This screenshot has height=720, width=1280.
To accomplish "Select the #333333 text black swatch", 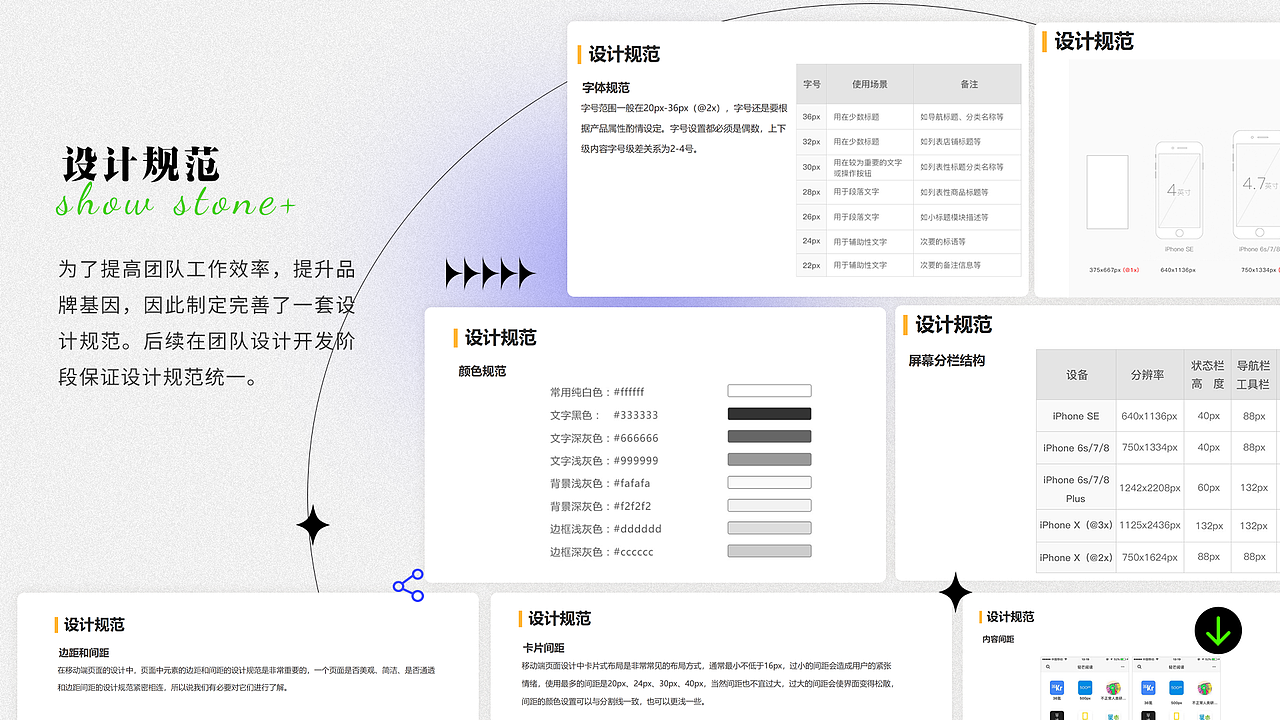I will point(769,414).
